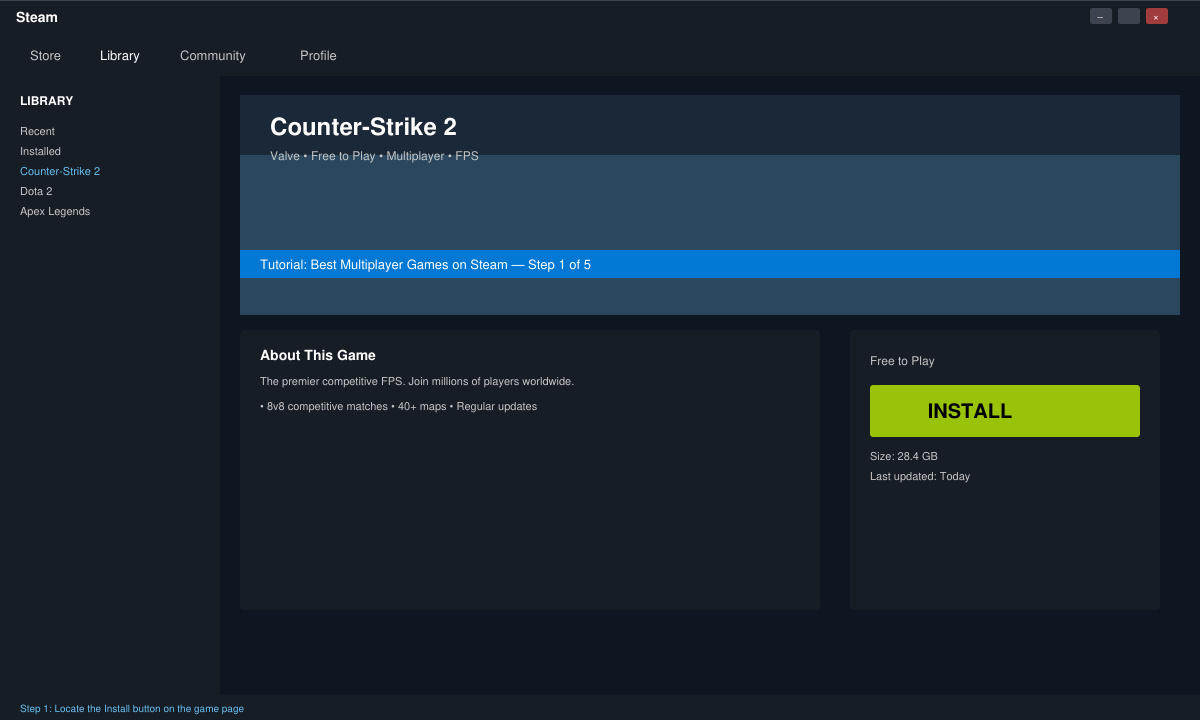Minimize the Steam window
The image size is (1200, 720).
[x=1101, y=16]
